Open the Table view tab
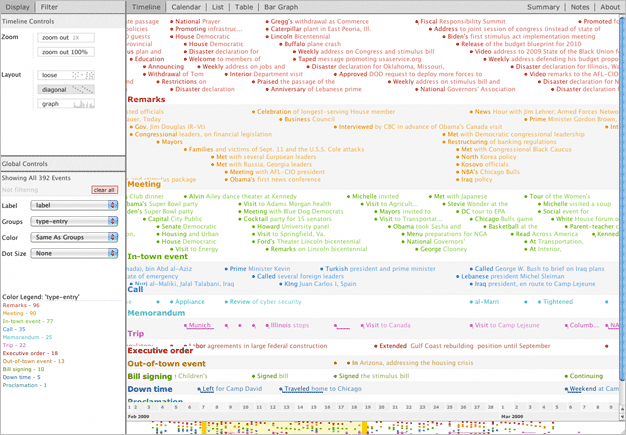The image size is (626, 435). [x=244, y=7]
